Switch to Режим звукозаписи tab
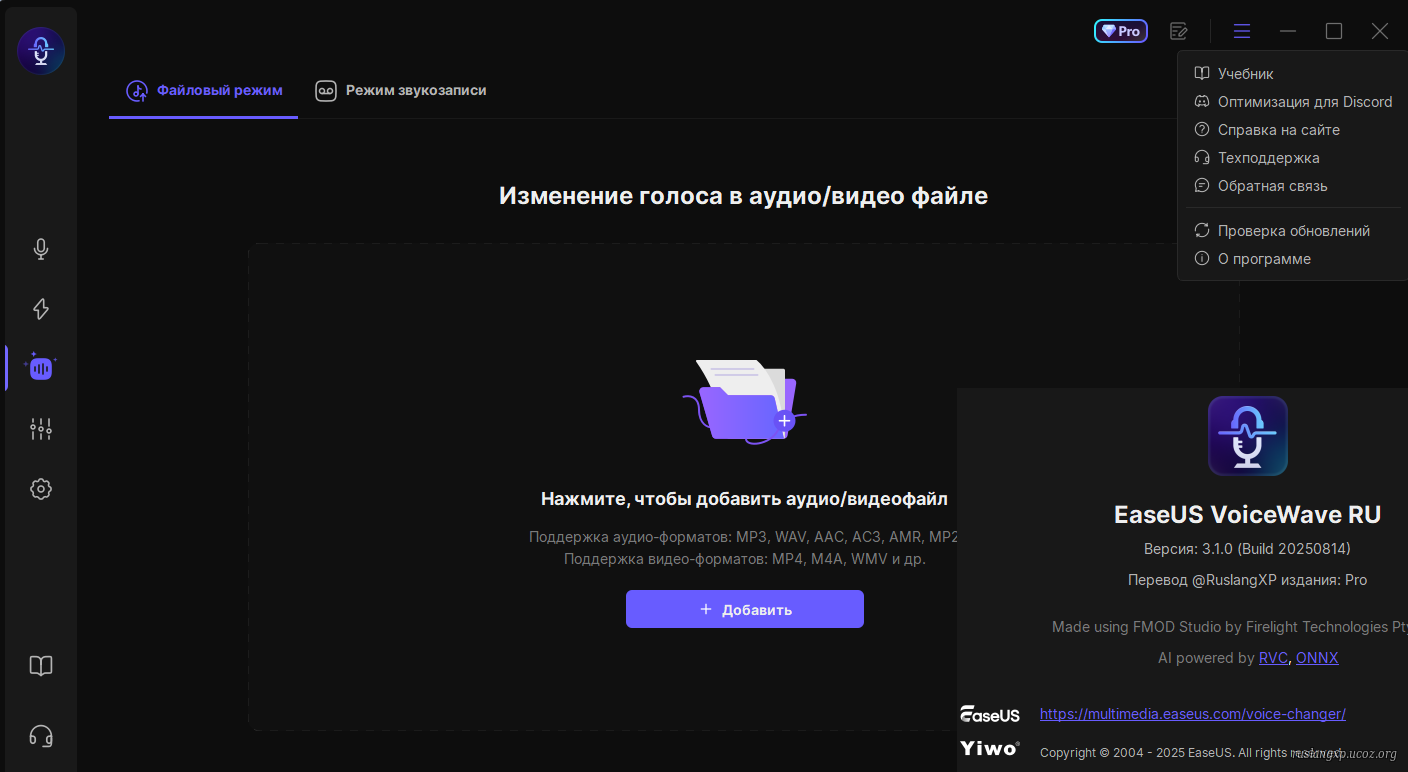This screenshot has height=772, width=1408. tap(401, 90)
